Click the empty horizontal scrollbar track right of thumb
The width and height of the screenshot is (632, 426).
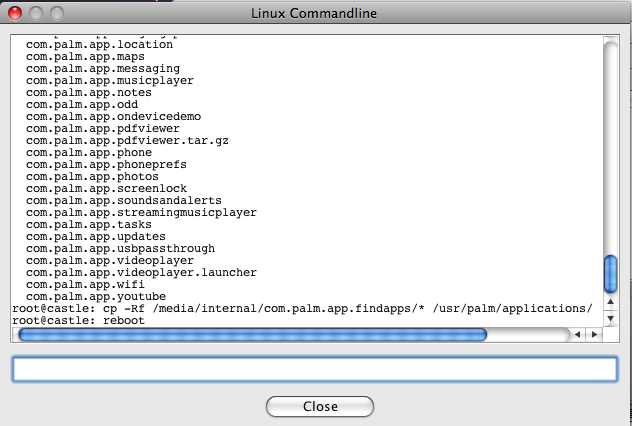pos(528,335)
